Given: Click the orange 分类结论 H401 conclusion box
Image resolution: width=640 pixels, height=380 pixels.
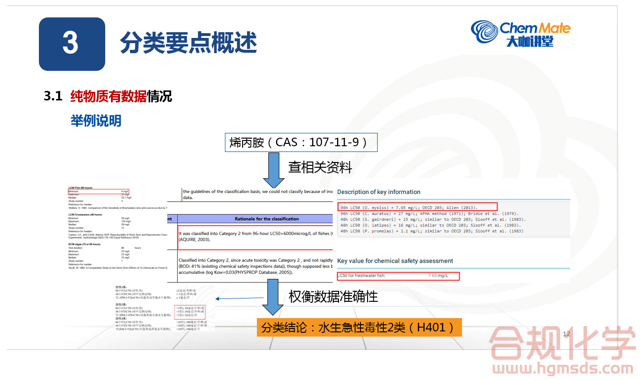Looking at the screenshot, I should [359, 327].
